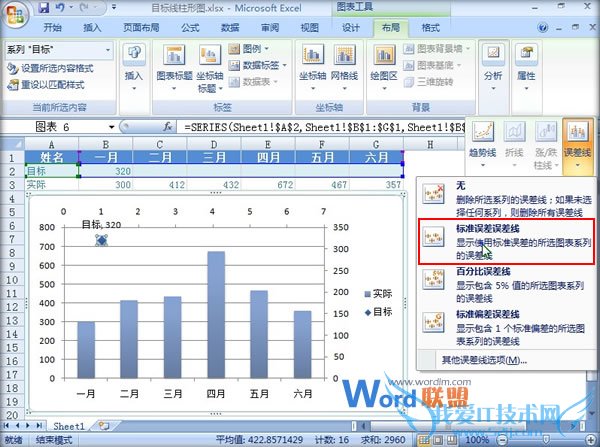Open the Trendline (趋势线) menu
This screenshot has height=447, width=600.
tap(483, 145)
